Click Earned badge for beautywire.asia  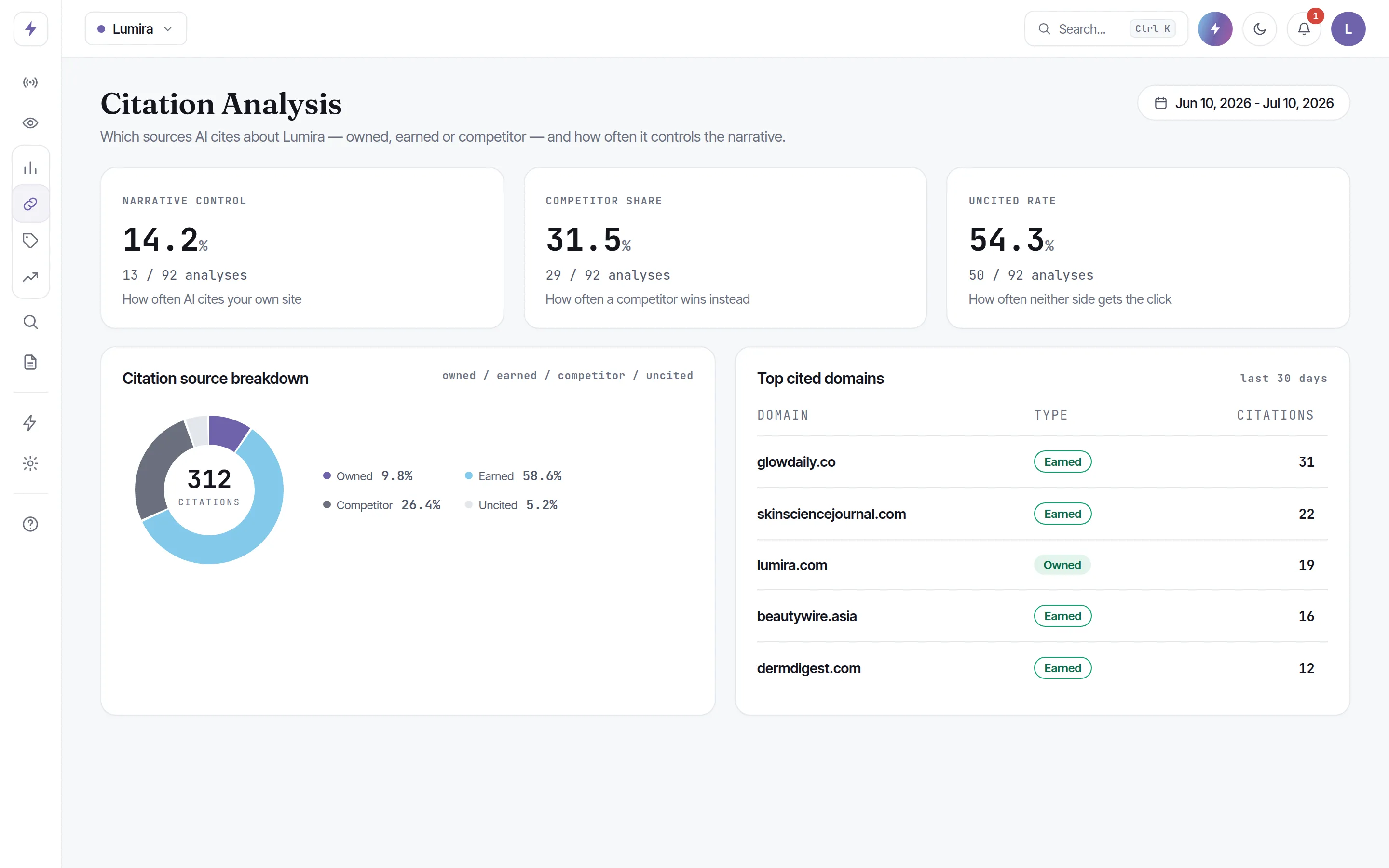tap(1062, 616)
